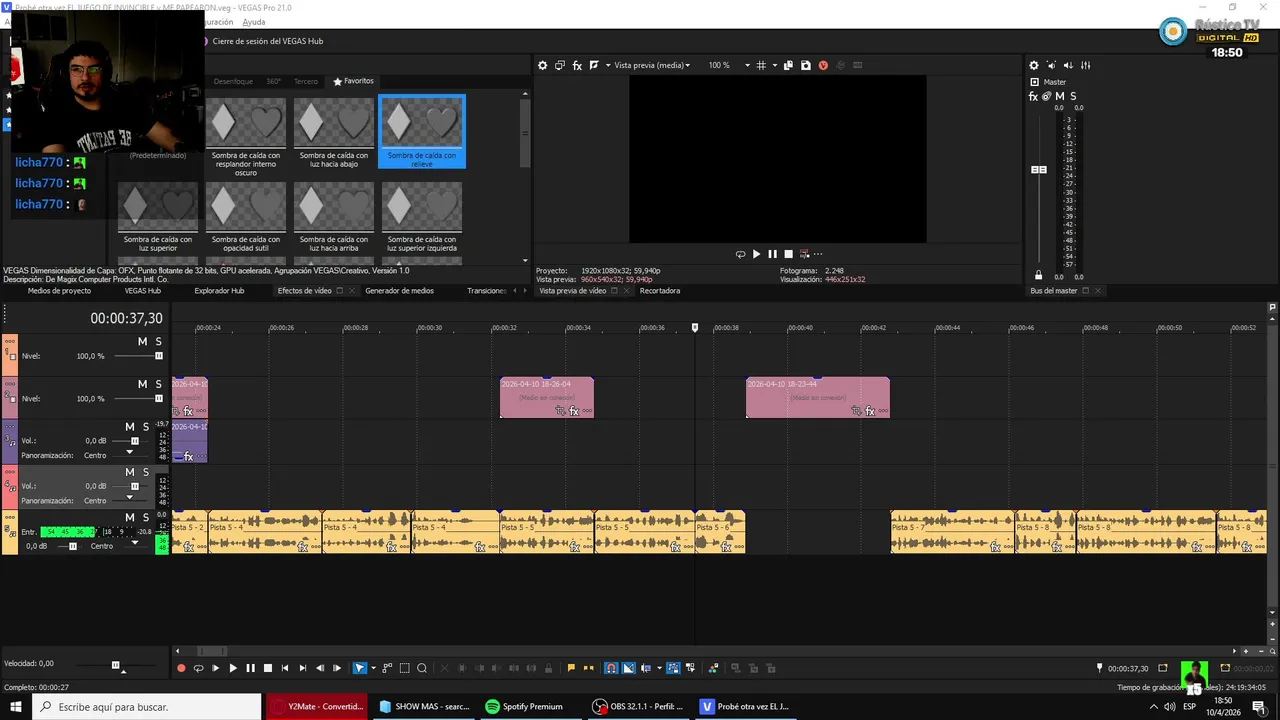Adjust the Master bus volume fader
Image resolution: width=1280 pixels, height=720 pixels.
(1039, 170)
